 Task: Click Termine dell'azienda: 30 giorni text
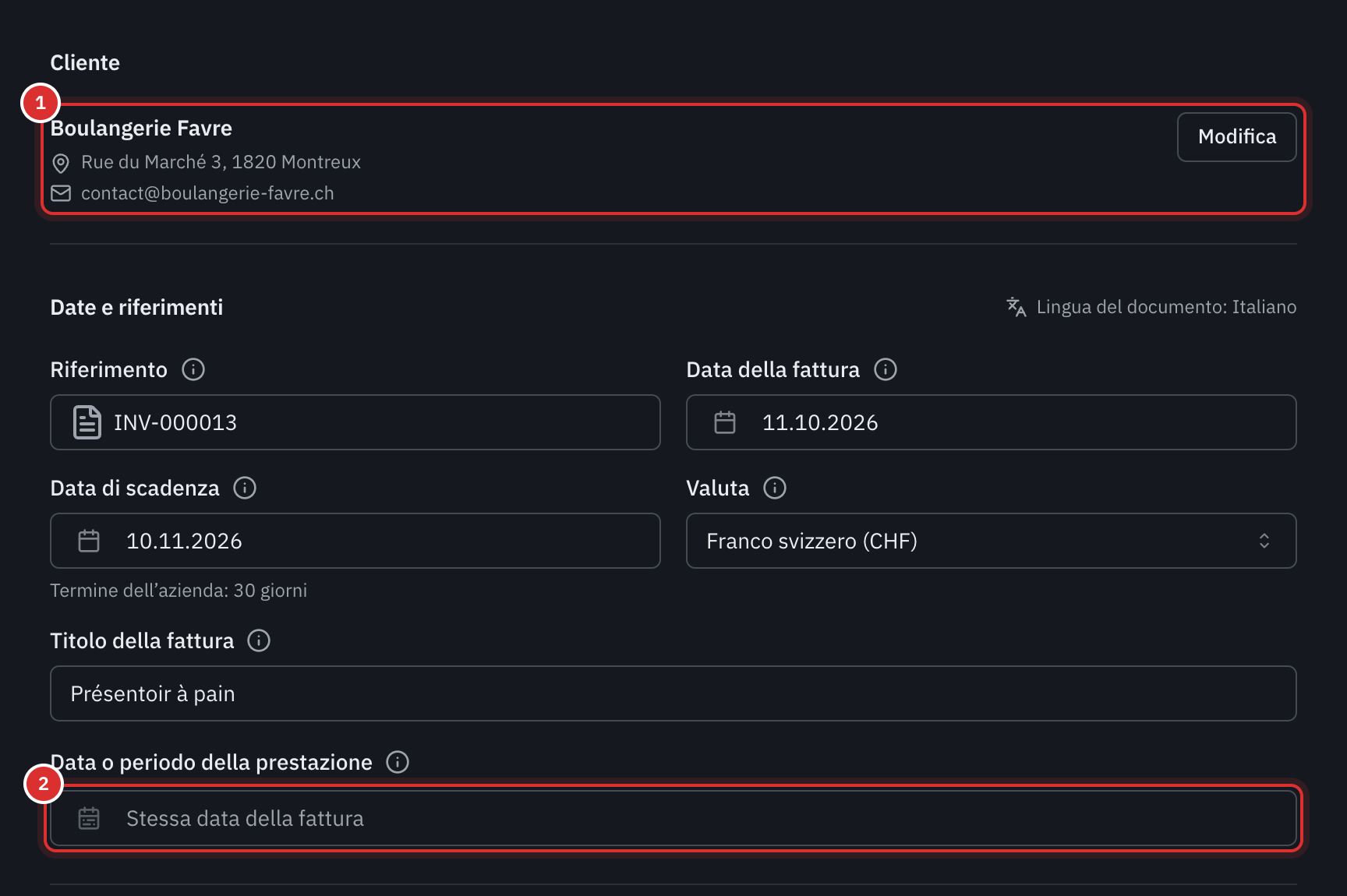[x=179, y=591]
